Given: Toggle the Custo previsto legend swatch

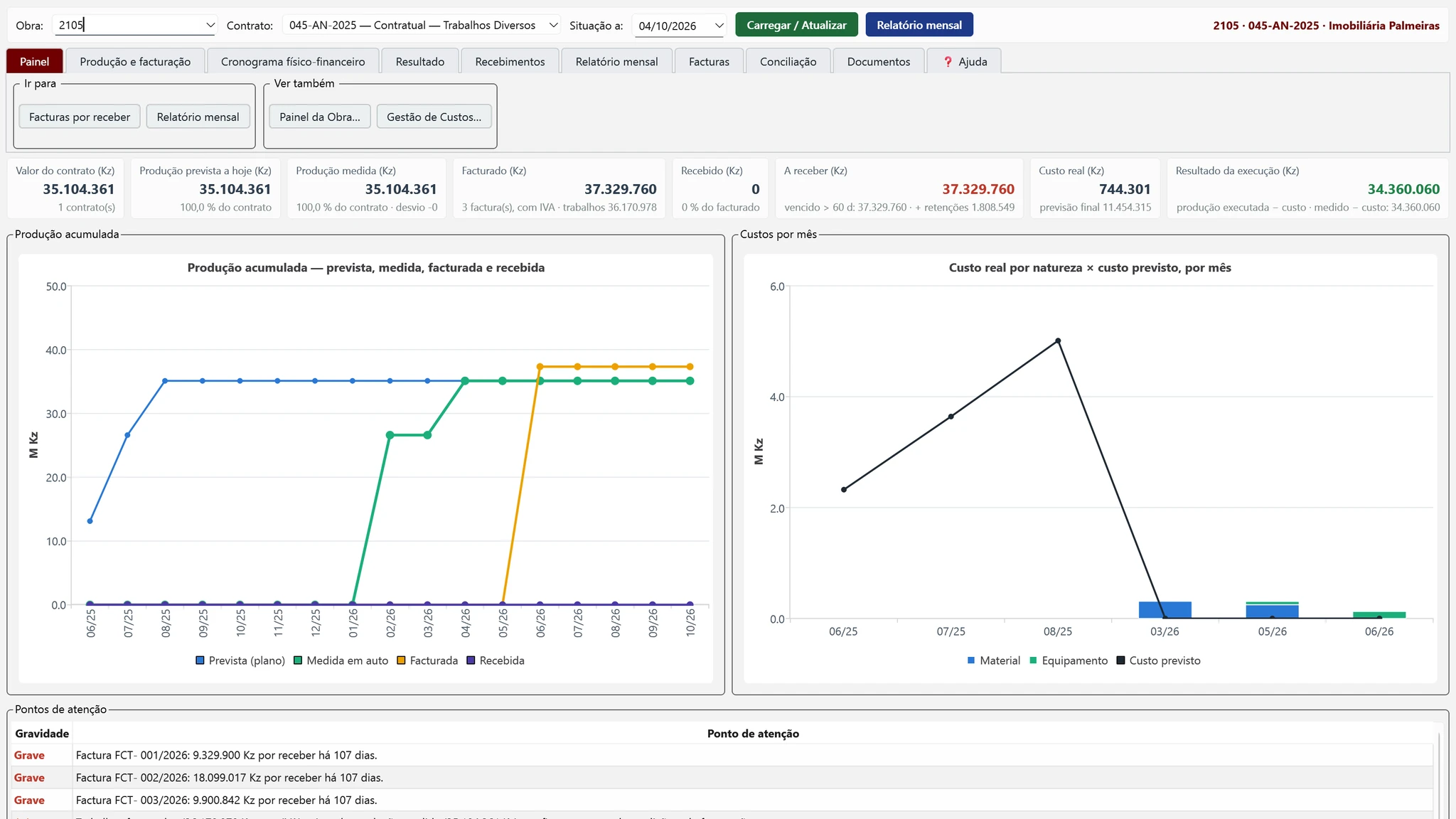Looking at the screenshot, I should point(1121,661).
